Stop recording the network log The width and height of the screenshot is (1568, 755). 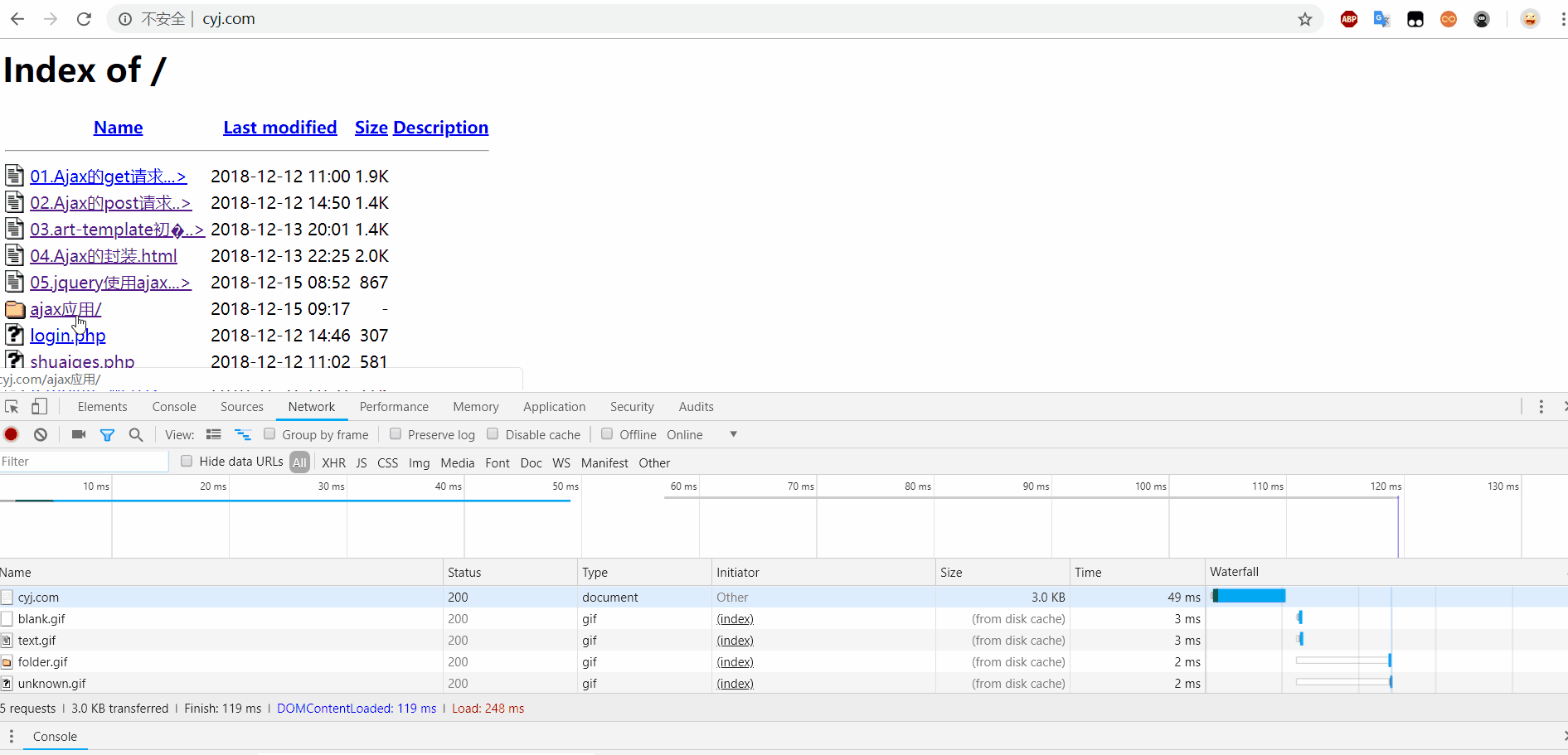pos(12,434)
